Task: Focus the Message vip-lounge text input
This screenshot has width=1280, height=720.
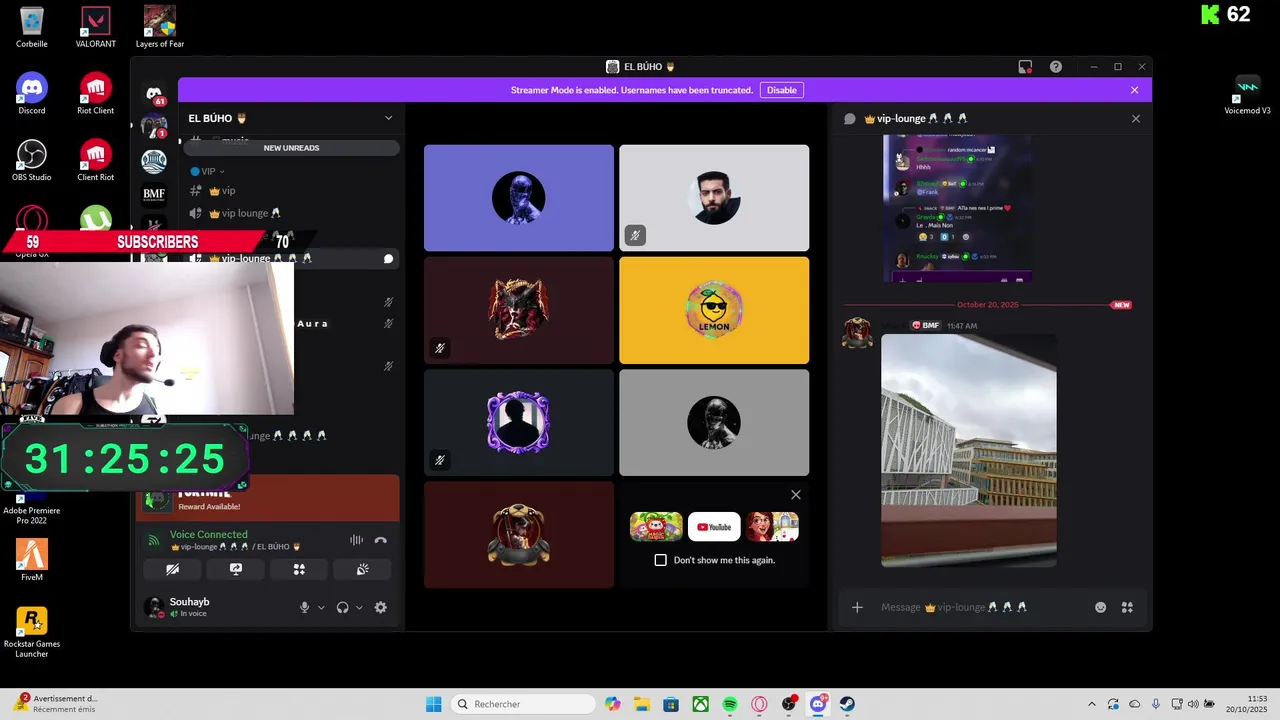Action: pos(980,607)
